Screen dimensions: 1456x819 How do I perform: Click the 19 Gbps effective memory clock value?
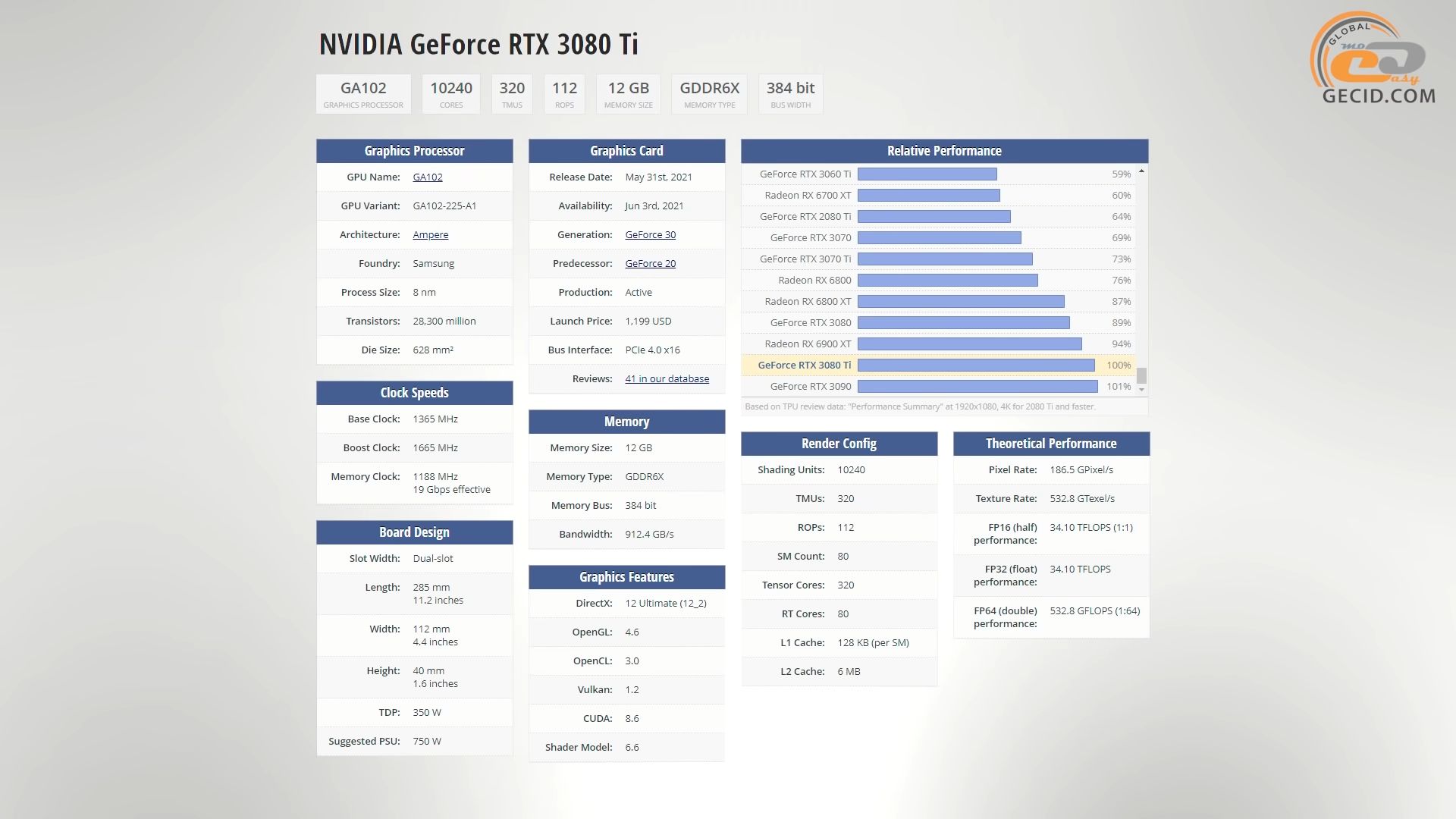coord(451,489)
